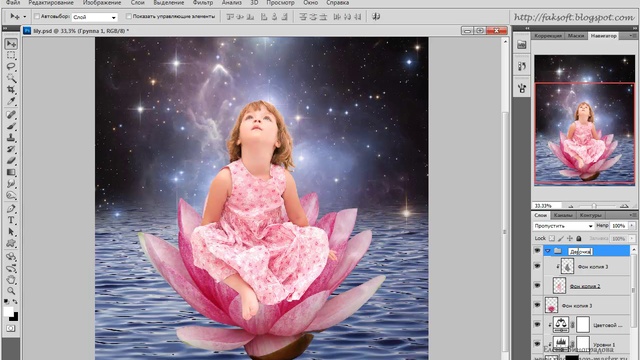640x360 pixels.
Task: Open the opacity Непр slider arrow
Action: (632, 225)
